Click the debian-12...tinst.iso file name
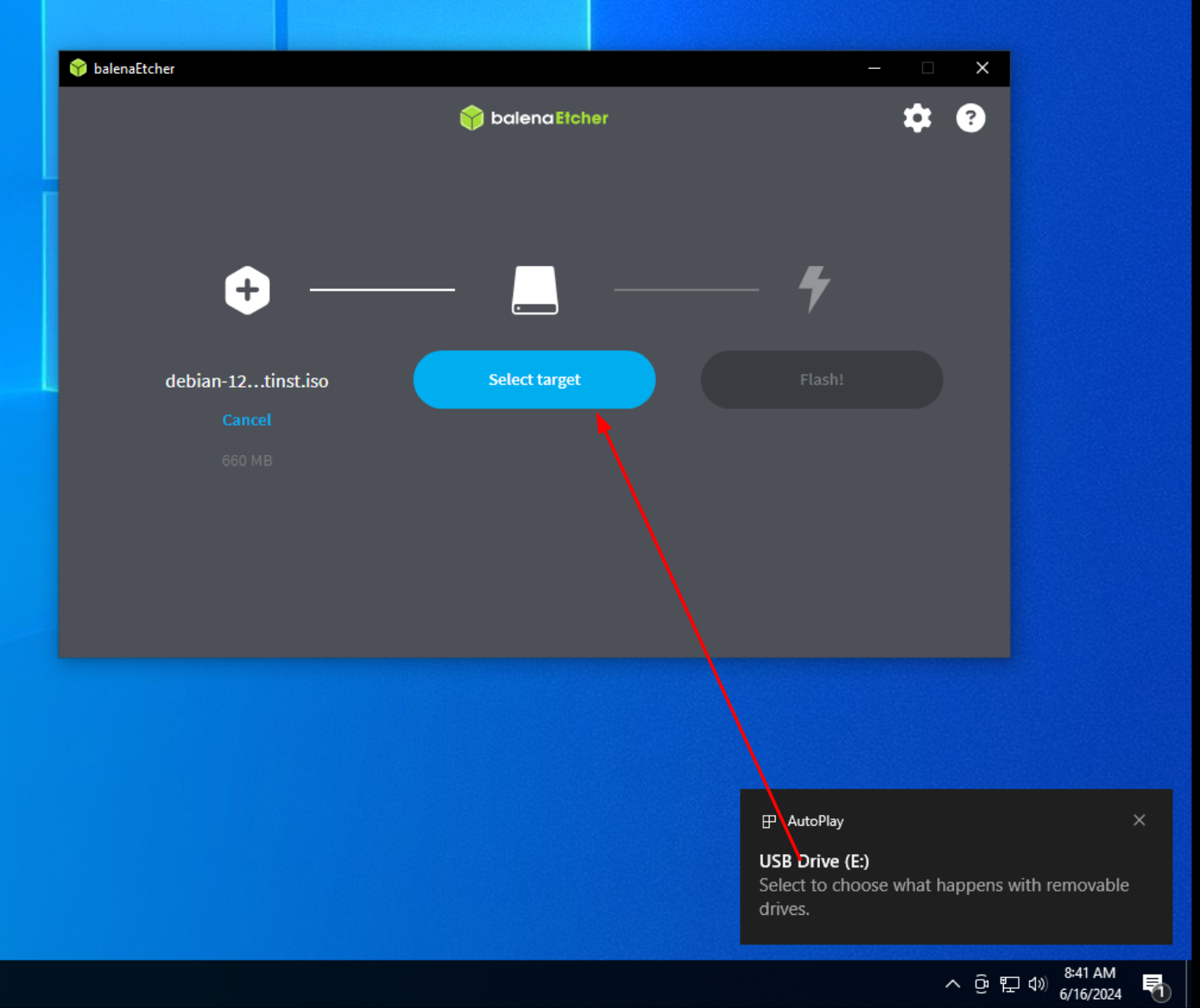Image resolution: width=1200 pixels, height=1008 pixels. pyautogui.click(x=247, y=381)
